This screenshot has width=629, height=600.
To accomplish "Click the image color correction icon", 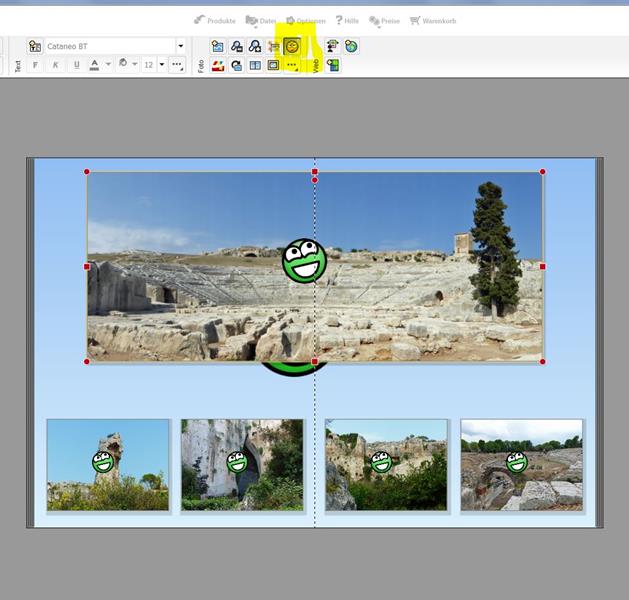I will pos(218,65).
